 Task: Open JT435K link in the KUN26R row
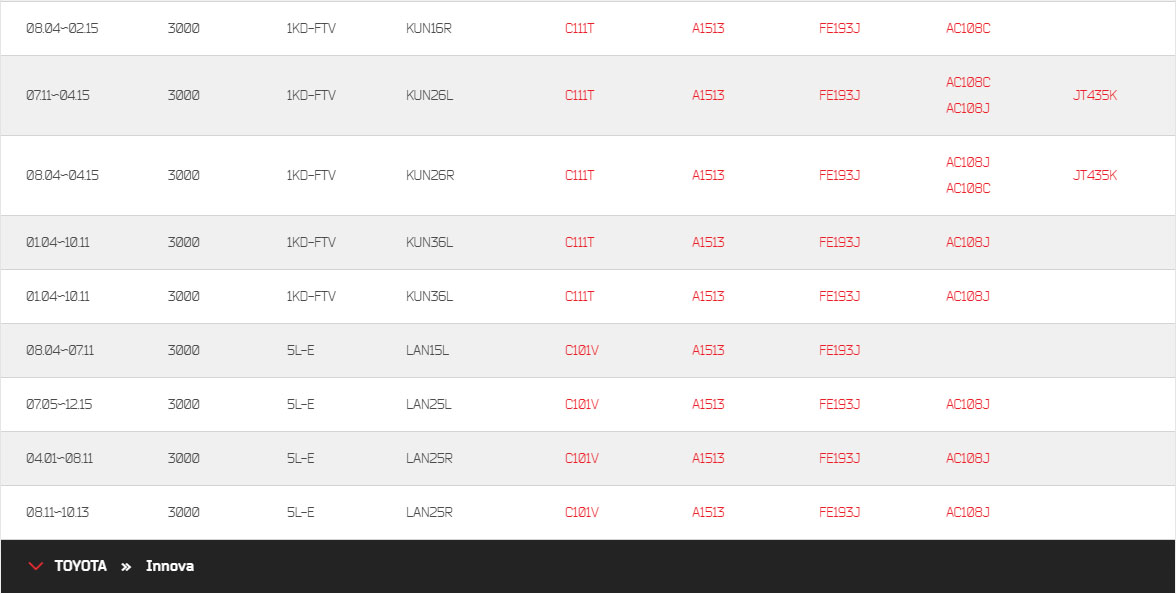click(x=1095, y=176)
